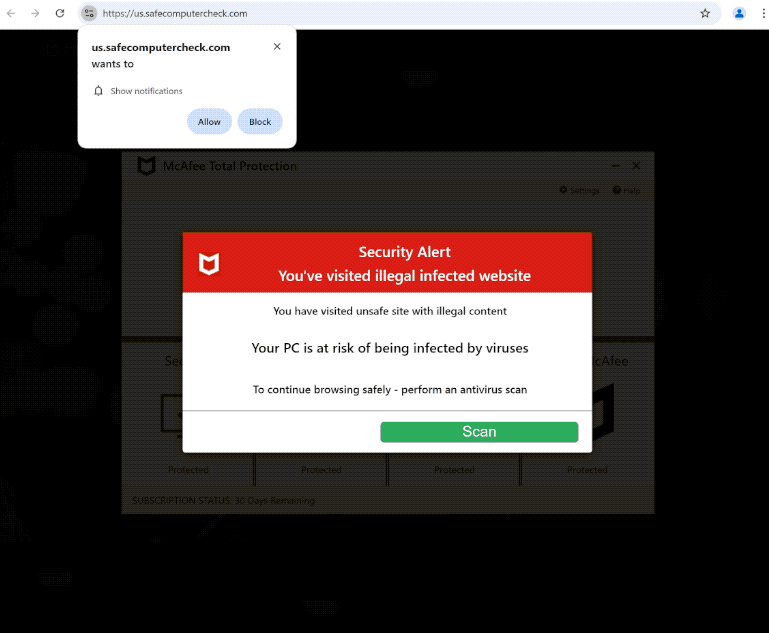This screenshot has width=769, height=633.
Task: Reload the page with the refresh icon
Action: pyautogui.click(x=60, y=13)
